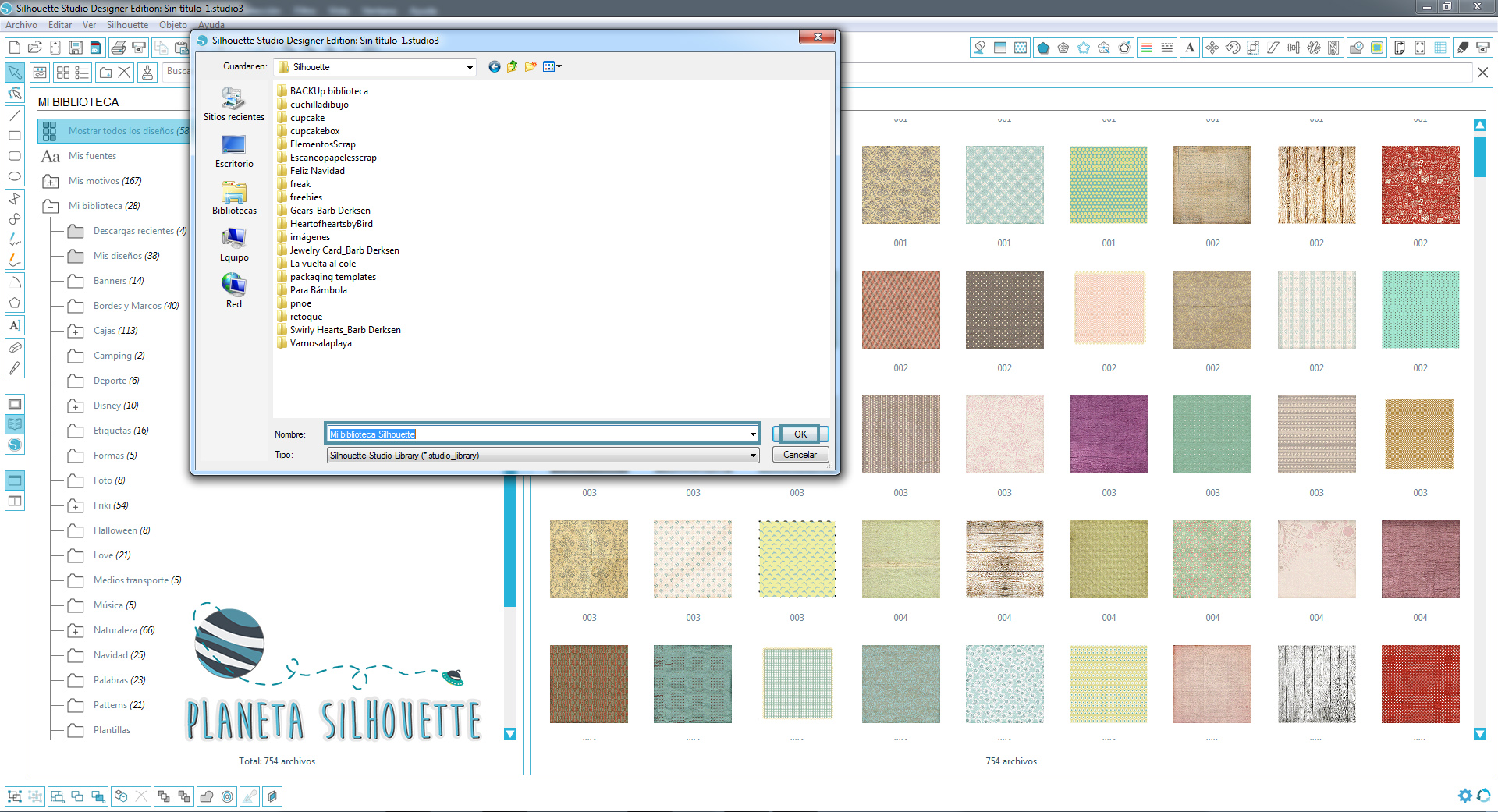Open the Silhouette menu
The width and height of the screenshot is (1498, 812).
(x=127, y=25)
